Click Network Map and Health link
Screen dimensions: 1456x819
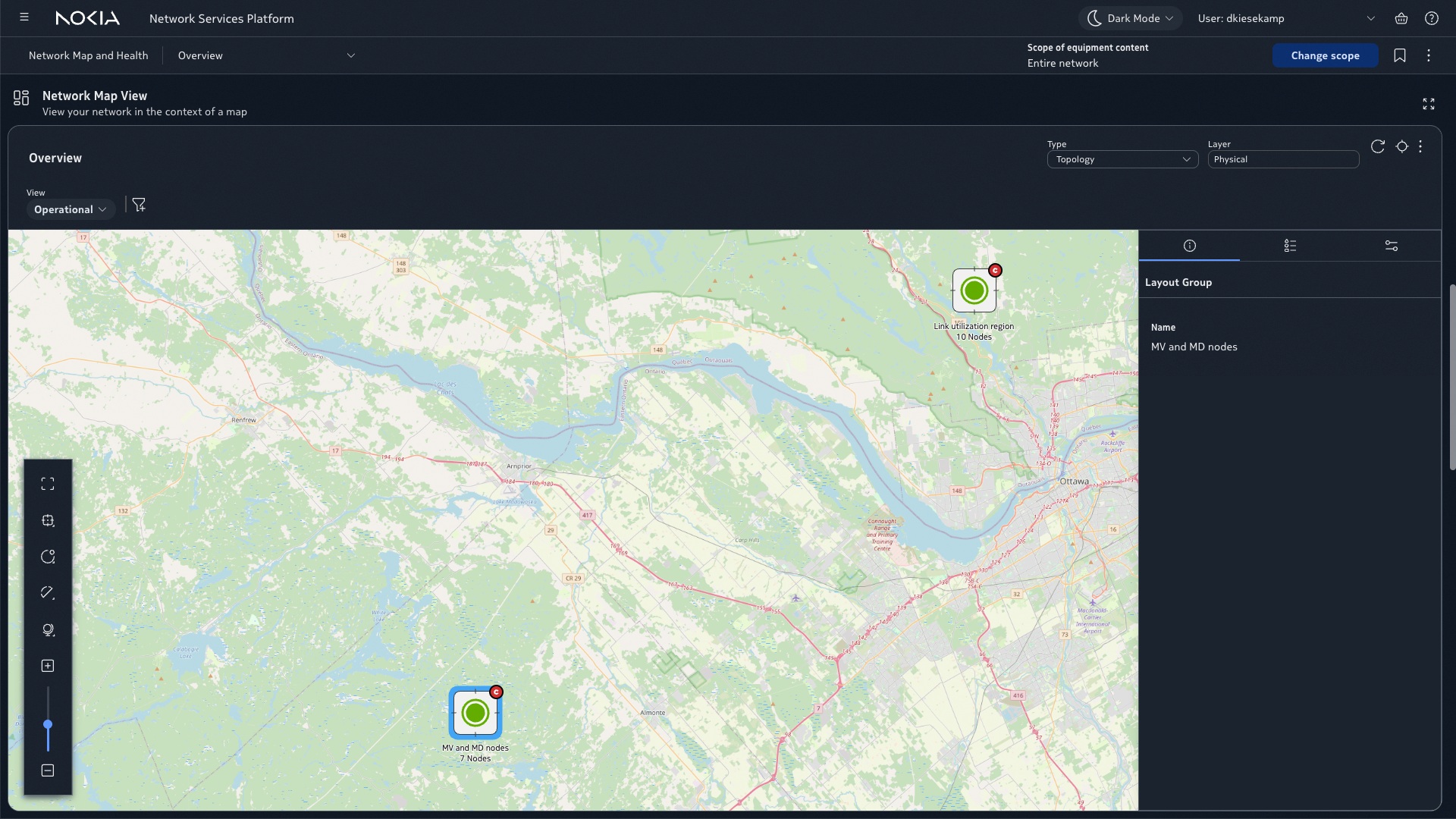point(89,55)
